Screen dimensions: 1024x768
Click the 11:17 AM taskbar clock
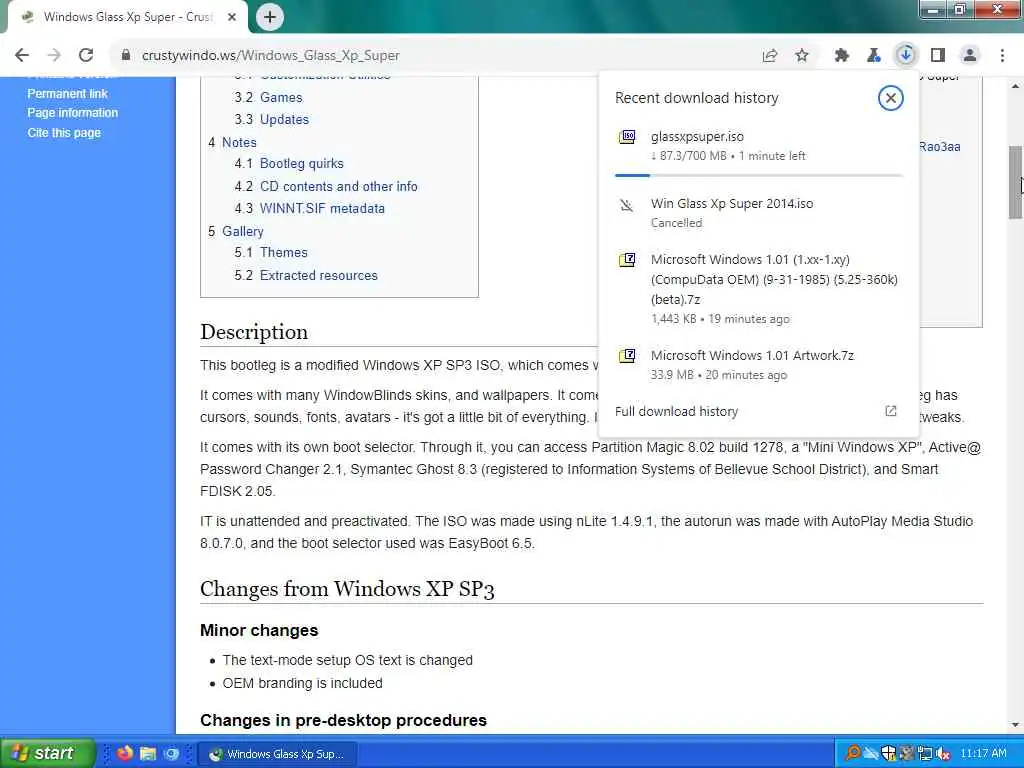984,754
